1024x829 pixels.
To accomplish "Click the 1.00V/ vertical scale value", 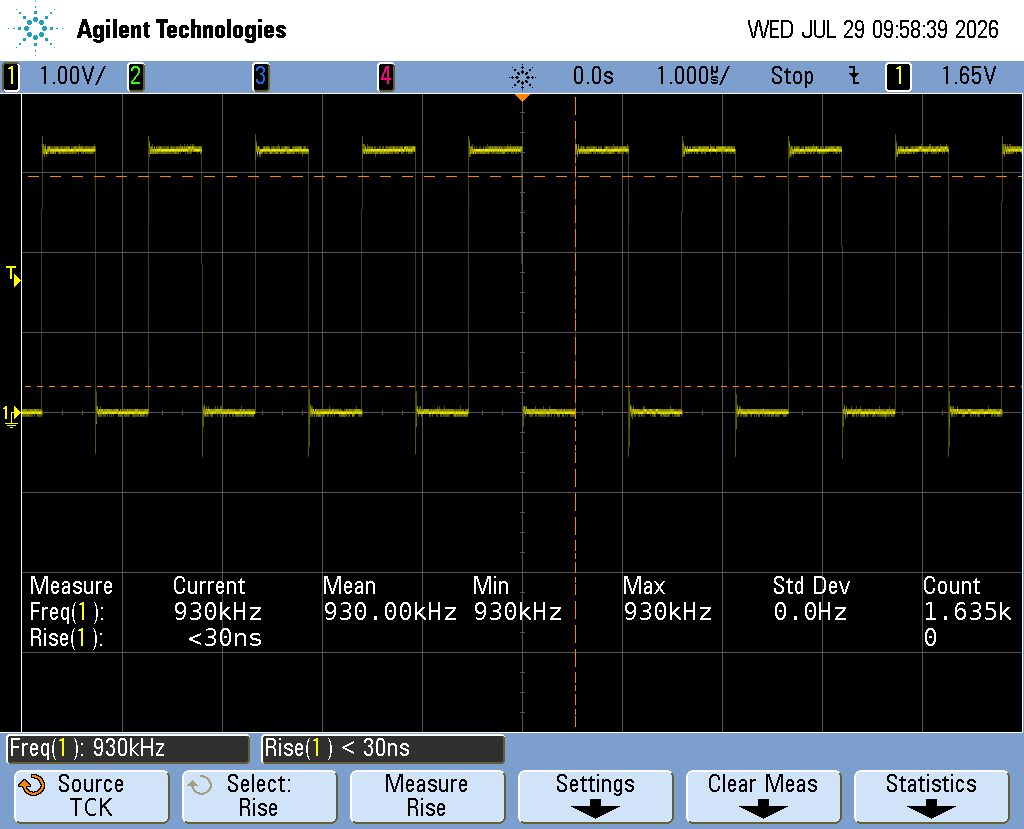I will (x=72, y=76).
